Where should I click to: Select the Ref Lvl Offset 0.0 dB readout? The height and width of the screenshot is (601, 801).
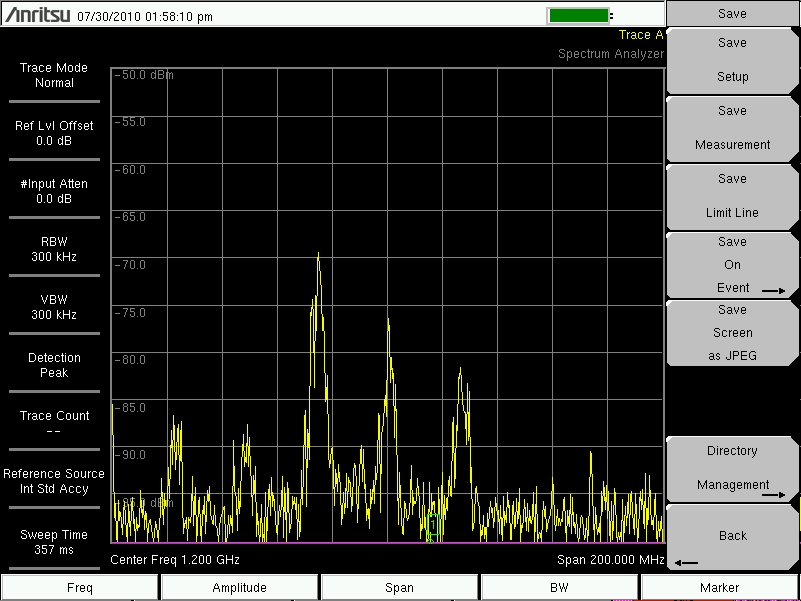[54, 133]
